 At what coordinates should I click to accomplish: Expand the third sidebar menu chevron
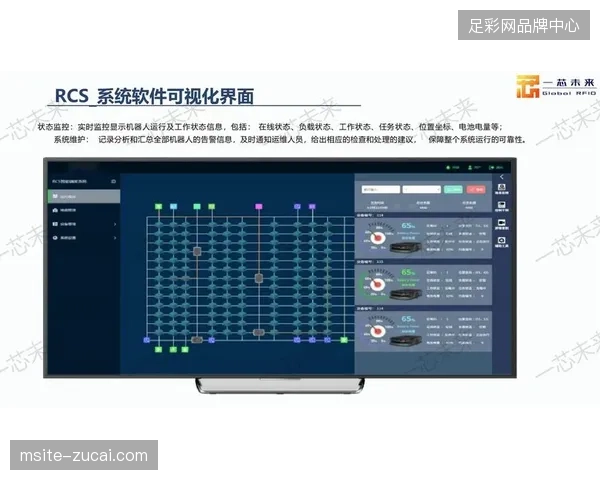(x=115, y=224)
